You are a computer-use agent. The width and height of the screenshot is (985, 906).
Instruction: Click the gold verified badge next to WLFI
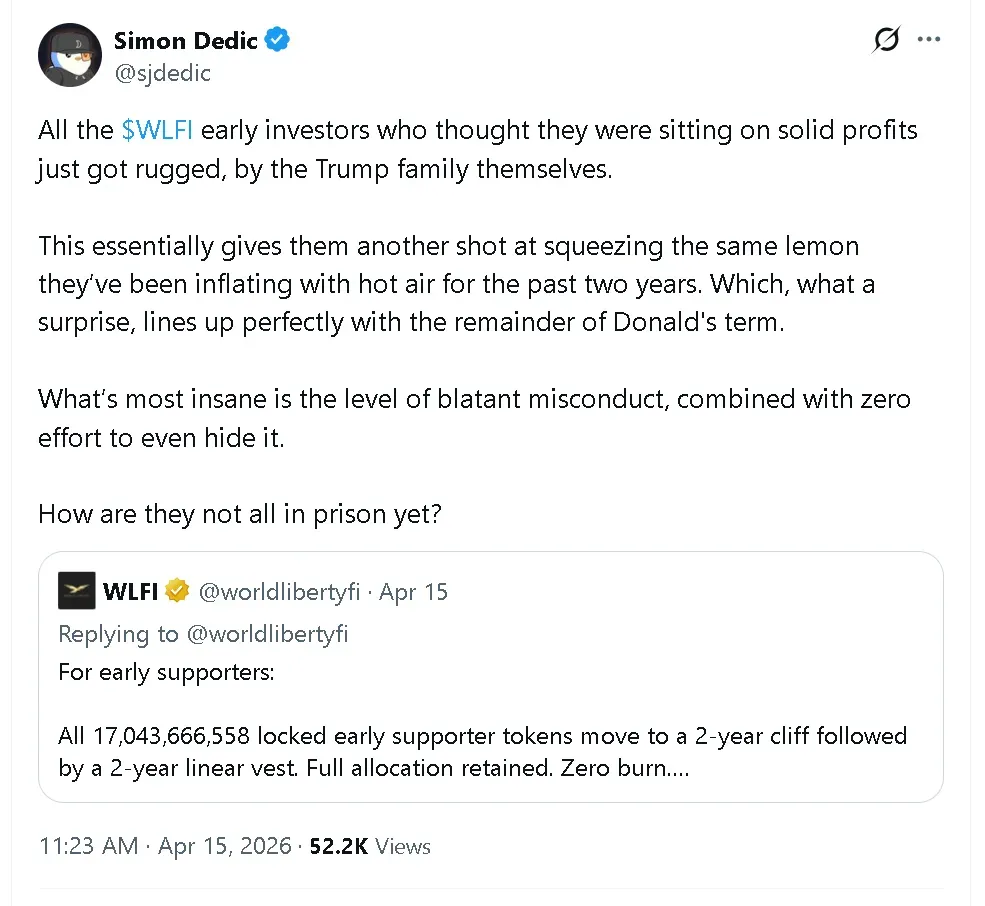[177, 590]
